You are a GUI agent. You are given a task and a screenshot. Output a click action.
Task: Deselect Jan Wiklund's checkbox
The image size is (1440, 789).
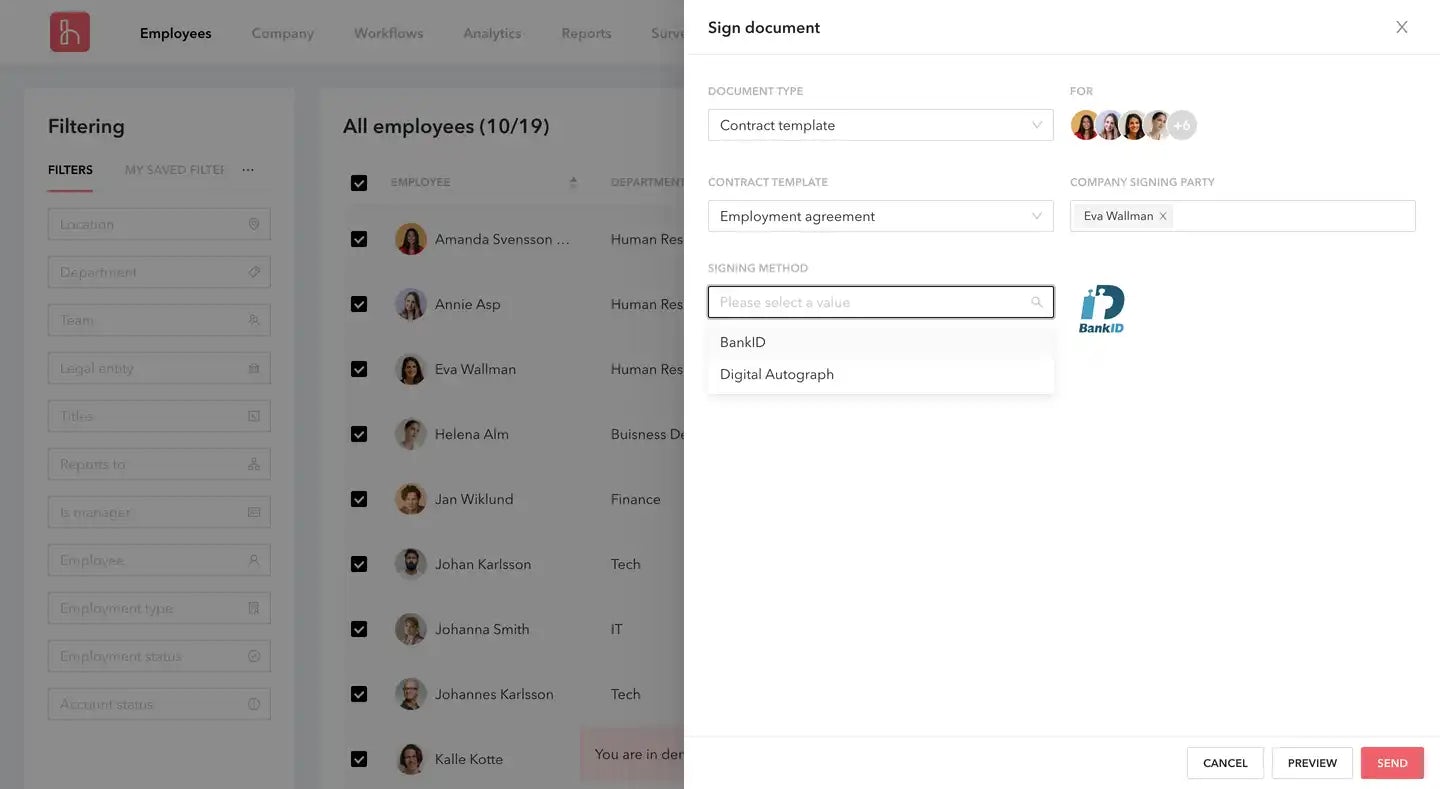[x=359, y=499]
